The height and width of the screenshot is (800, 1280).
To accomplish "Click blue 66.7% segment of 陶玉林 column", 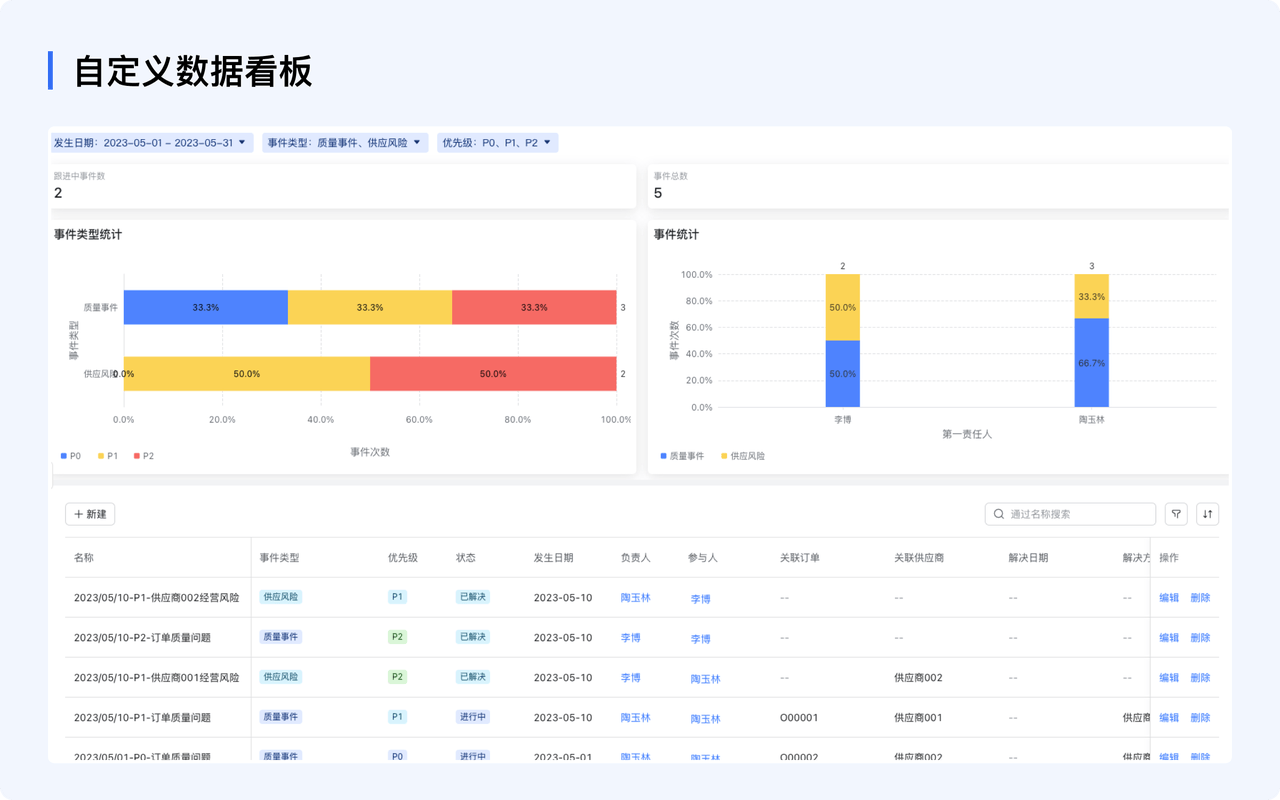I will coord(1092,363).
